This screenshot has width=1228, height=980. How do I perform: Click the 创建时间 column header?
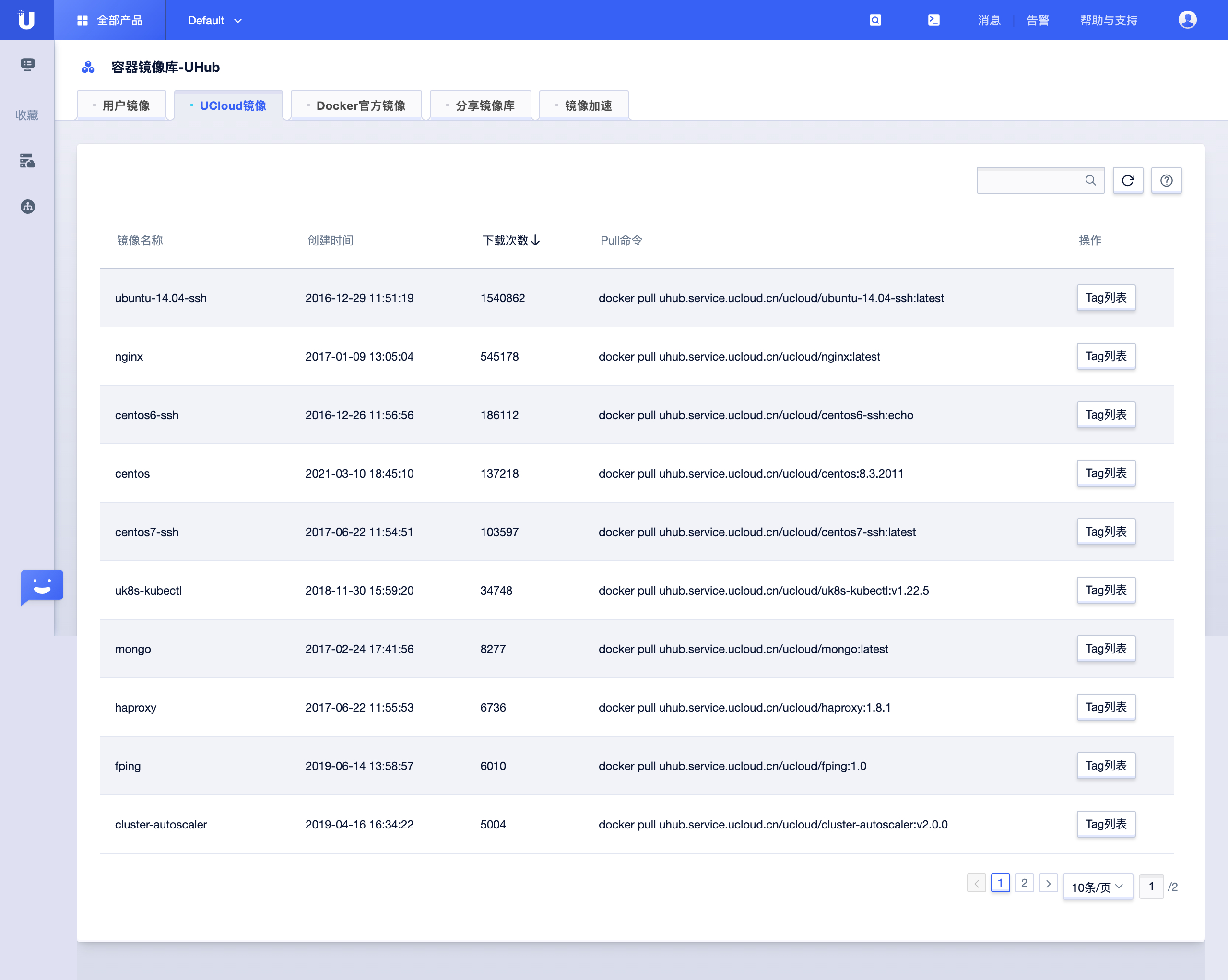pos(331,240)
